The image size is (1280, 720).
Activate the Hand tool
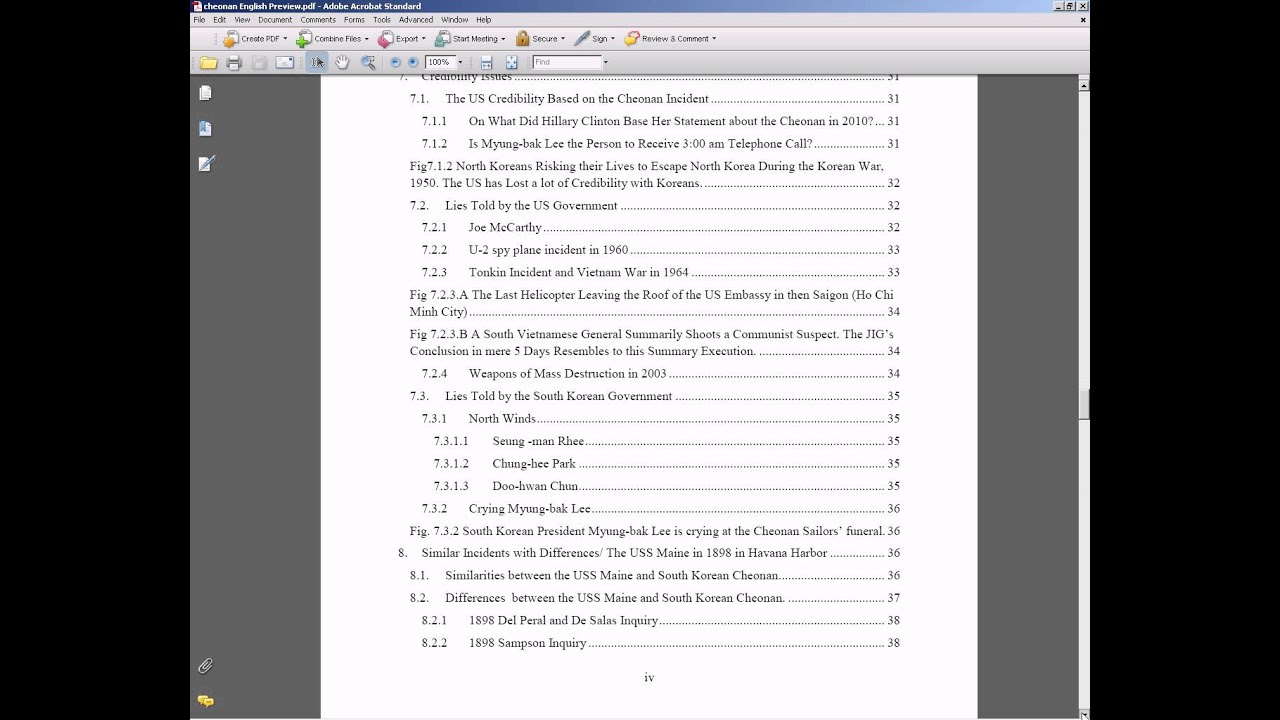tap(342, 63)
